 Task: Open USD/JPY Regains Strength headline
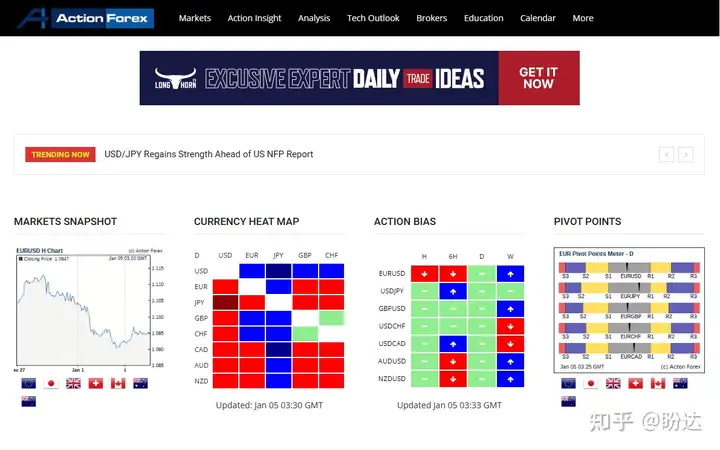(x=208, y=154)
